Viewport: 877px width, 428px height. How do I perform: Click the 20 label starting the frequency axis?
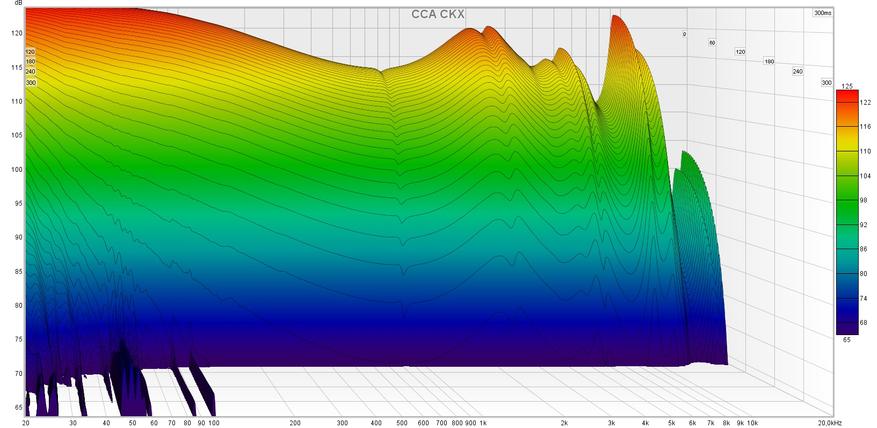[x=25, y=423]
